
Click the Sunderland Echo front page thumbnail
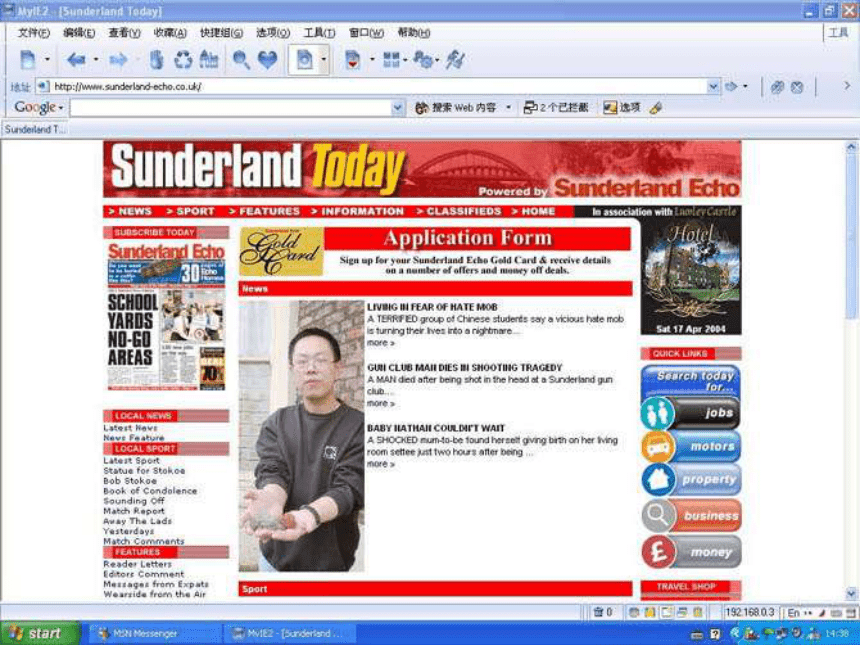[x=166, y=316]
